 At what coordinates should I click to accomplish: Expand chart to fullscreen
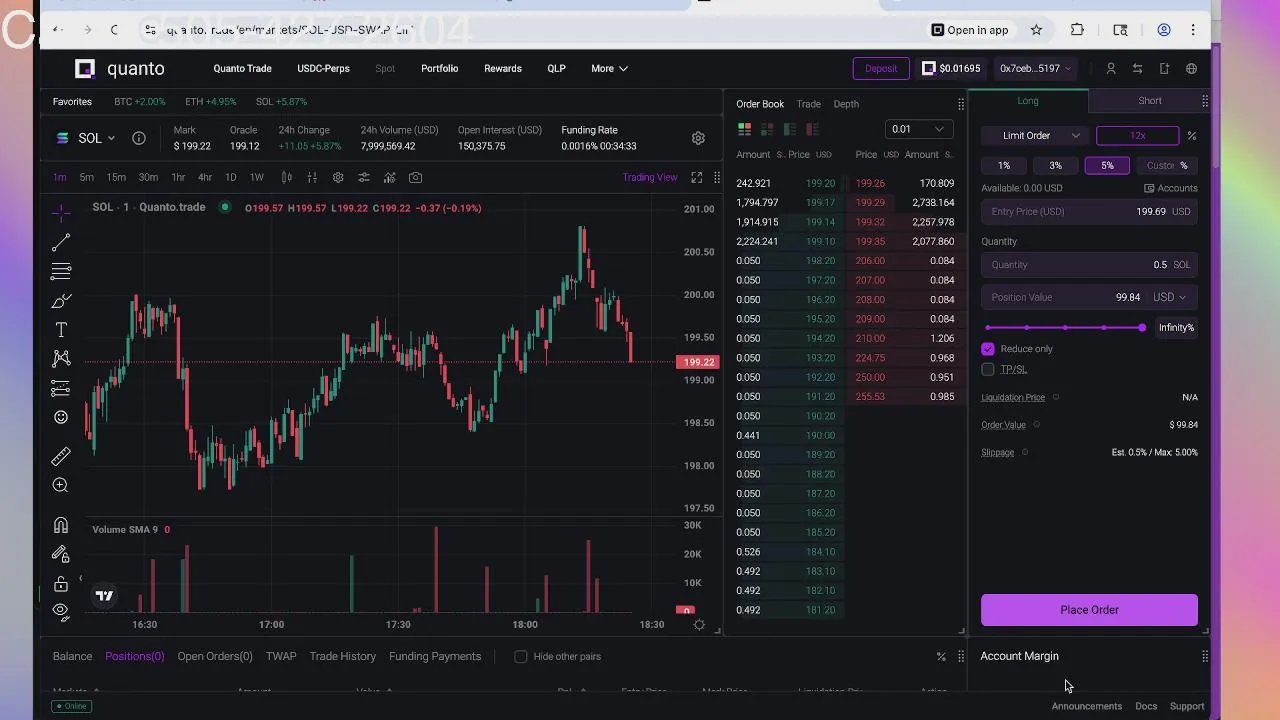[697, 177]
